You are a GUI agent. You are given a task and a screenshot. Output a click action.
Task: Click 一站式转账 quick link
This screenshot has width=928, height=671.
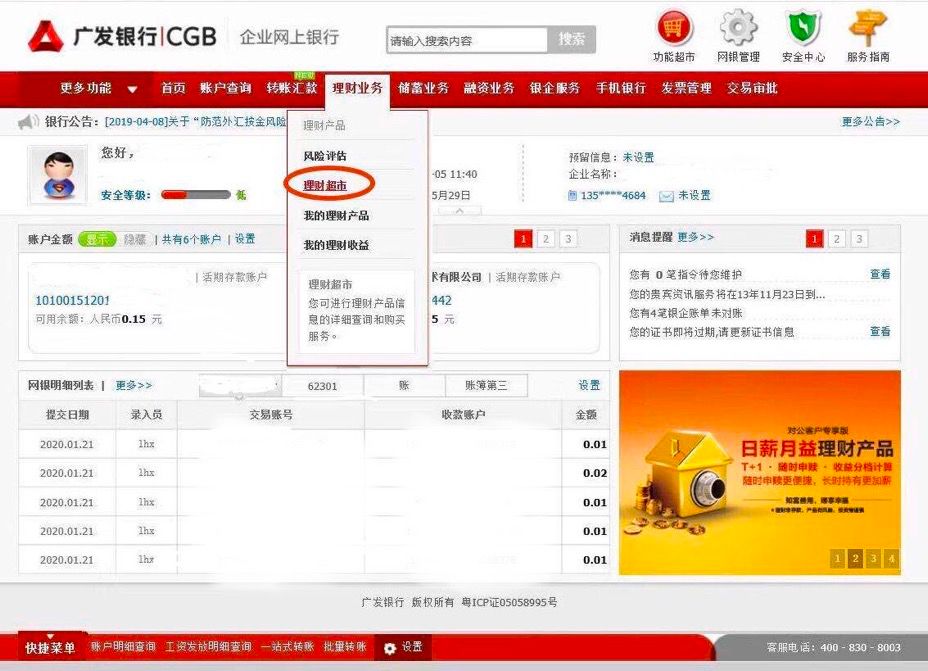click(x=287, y=647)
